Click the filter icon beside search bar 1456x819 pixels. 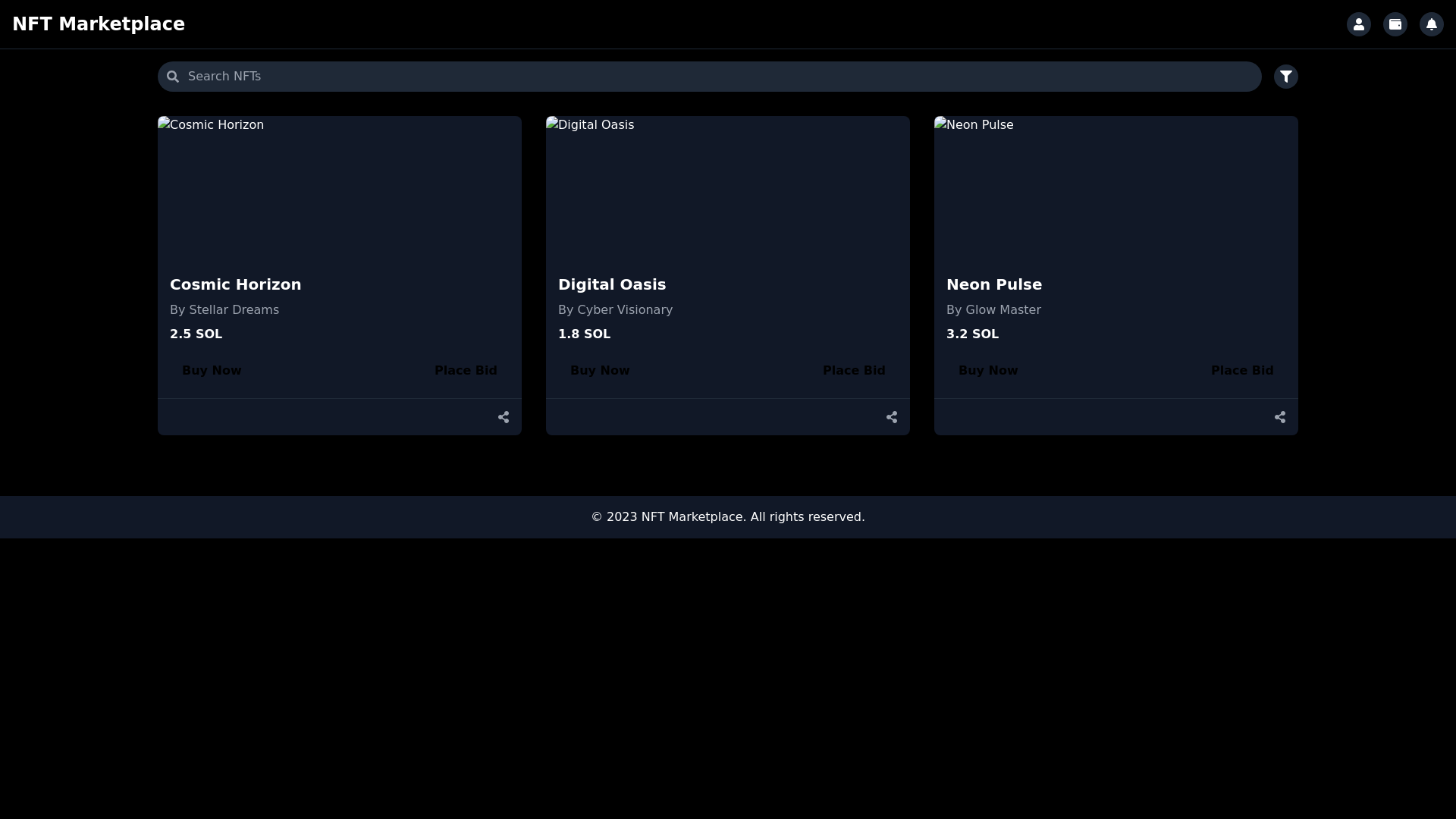(x=1286, y=76)
